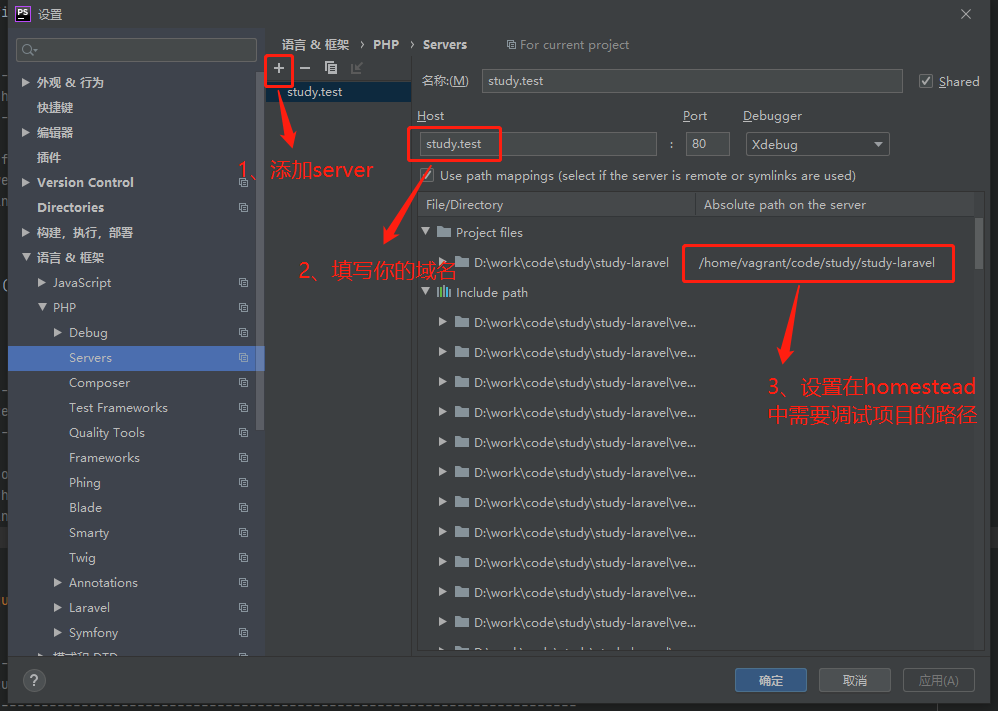Click project-level icon beside Composer
This screenshot has width=998, height=711.
[243, 383]
